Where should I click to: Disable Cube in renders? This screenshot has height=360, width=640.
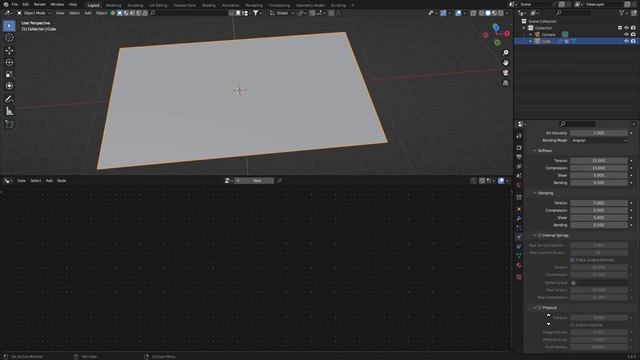pyautogui.click(x=633, y=41)
